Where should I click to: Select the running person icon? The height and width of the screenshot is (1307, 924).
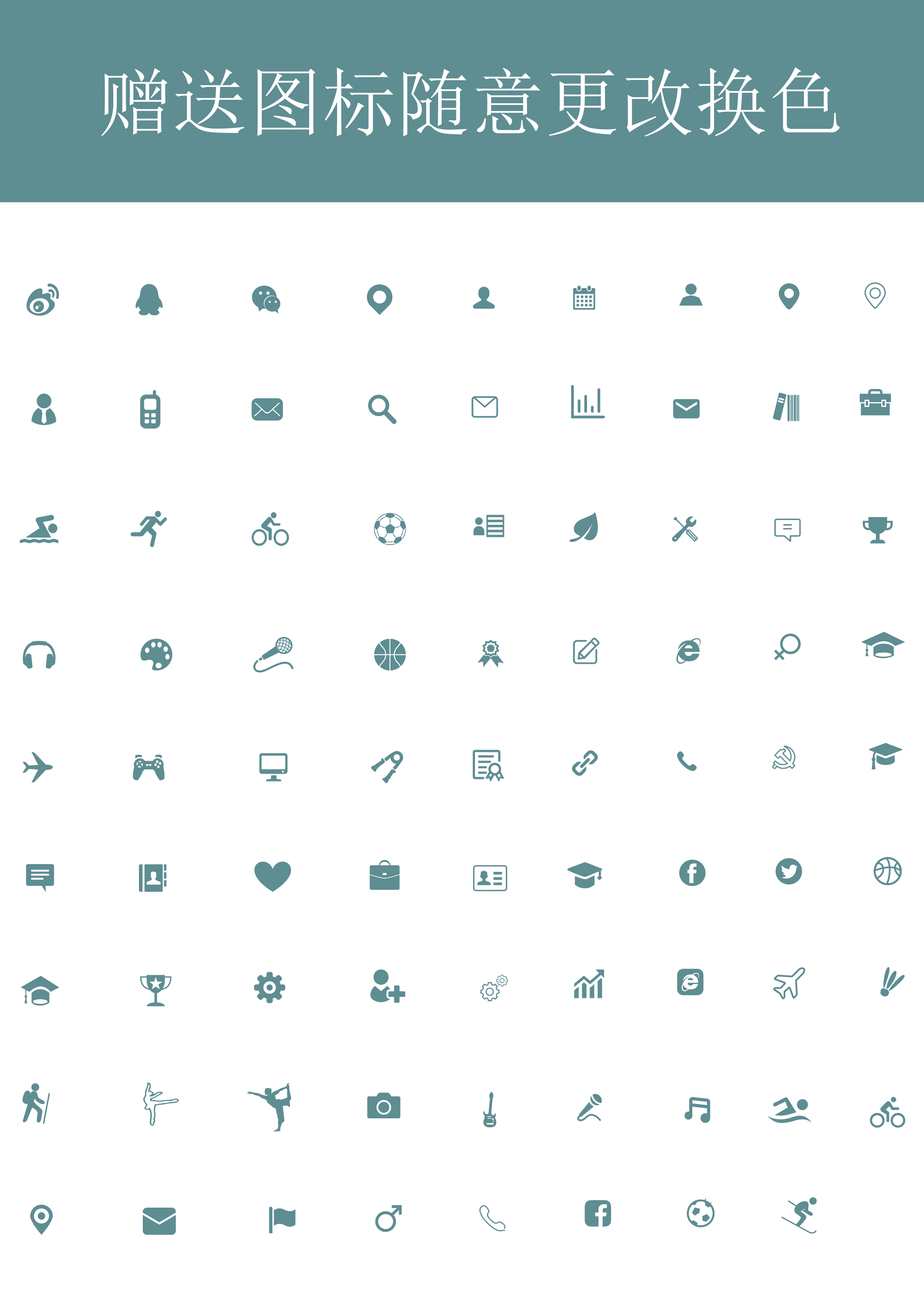point(149,528)
